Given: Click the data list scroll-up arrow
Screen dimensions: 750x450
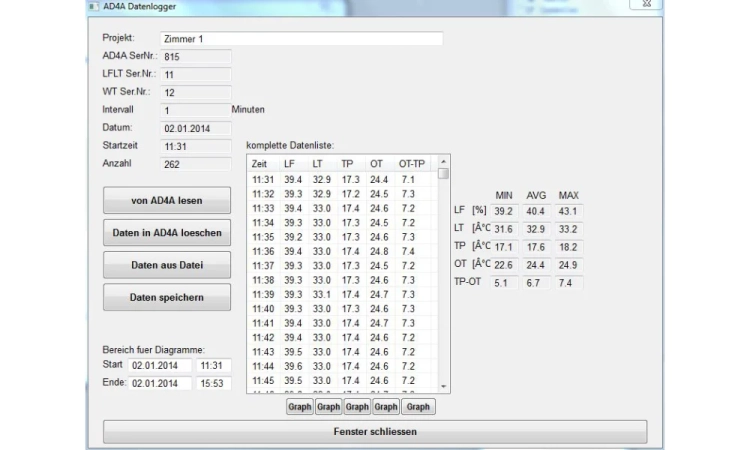Looking at the screenshot, I should point(443,161).
